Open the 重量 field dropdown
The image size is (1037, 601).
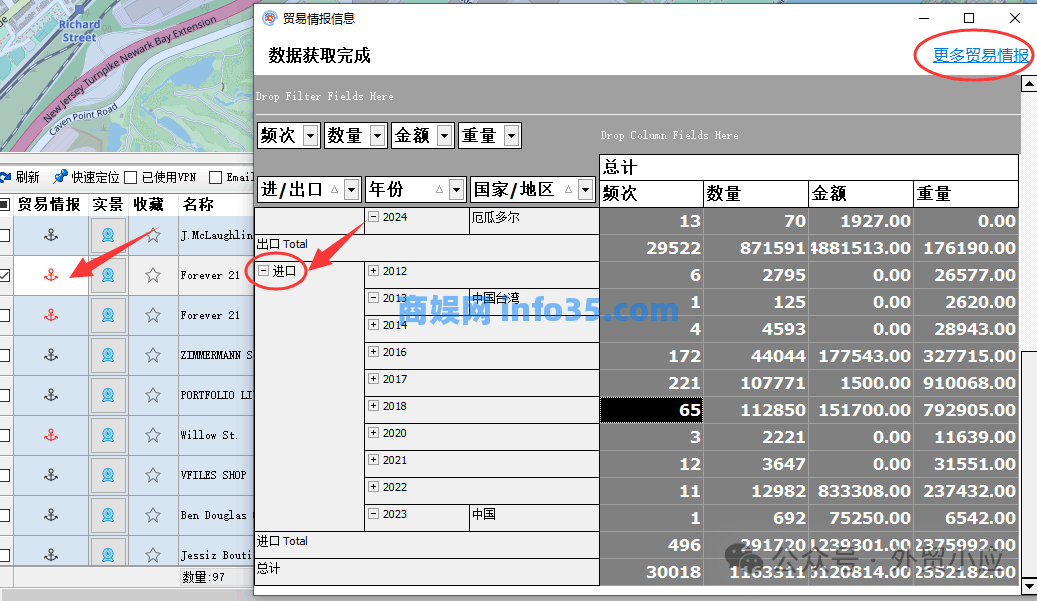click(x=511, y=136)
